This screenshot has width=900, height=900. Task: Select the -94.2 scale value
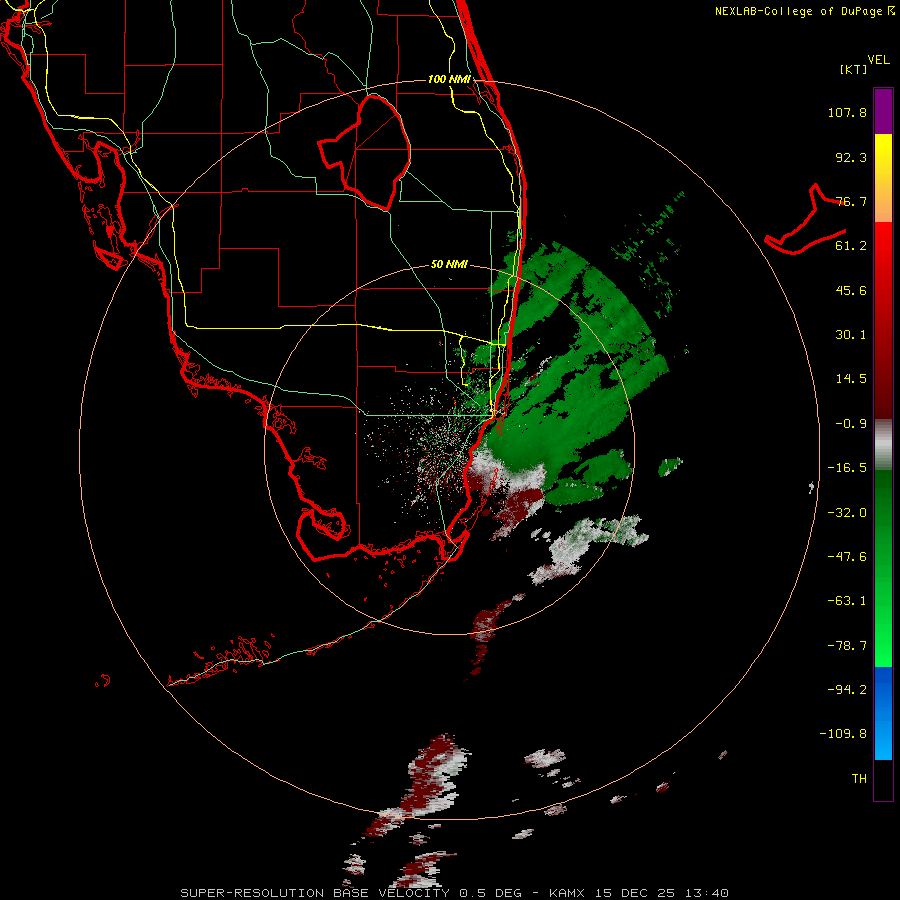847,689
